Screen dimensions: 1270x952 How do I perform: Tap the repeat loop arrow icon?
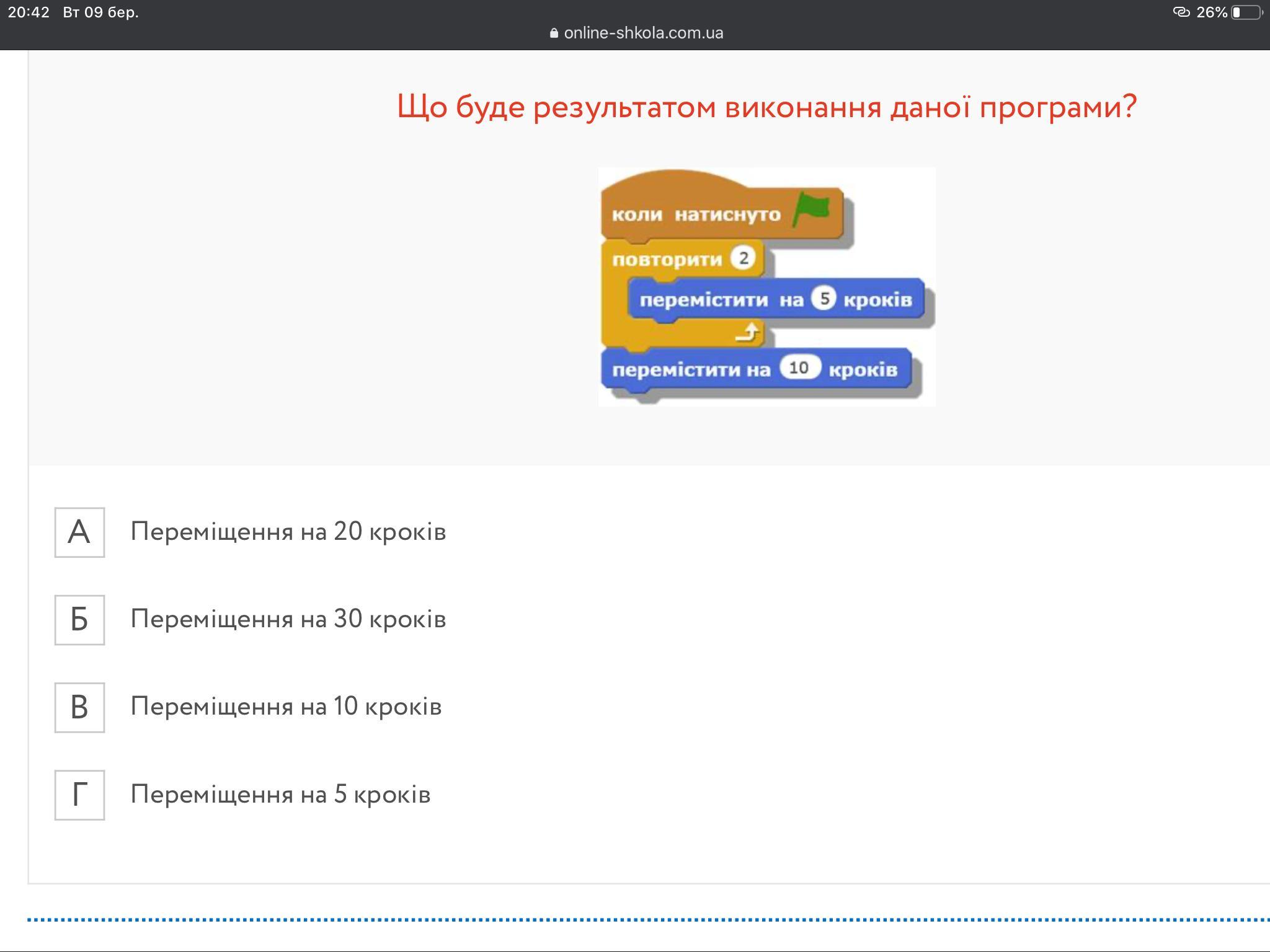pos(748,333)
